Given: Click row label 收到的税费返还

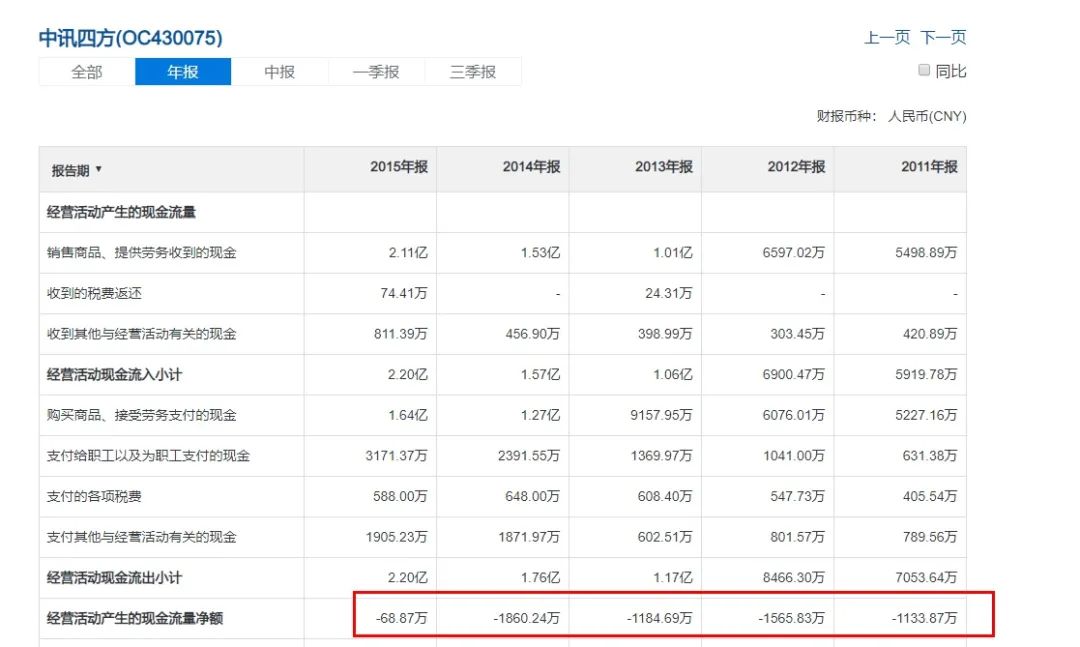Looking at the screenshot, I should [94, 294].
